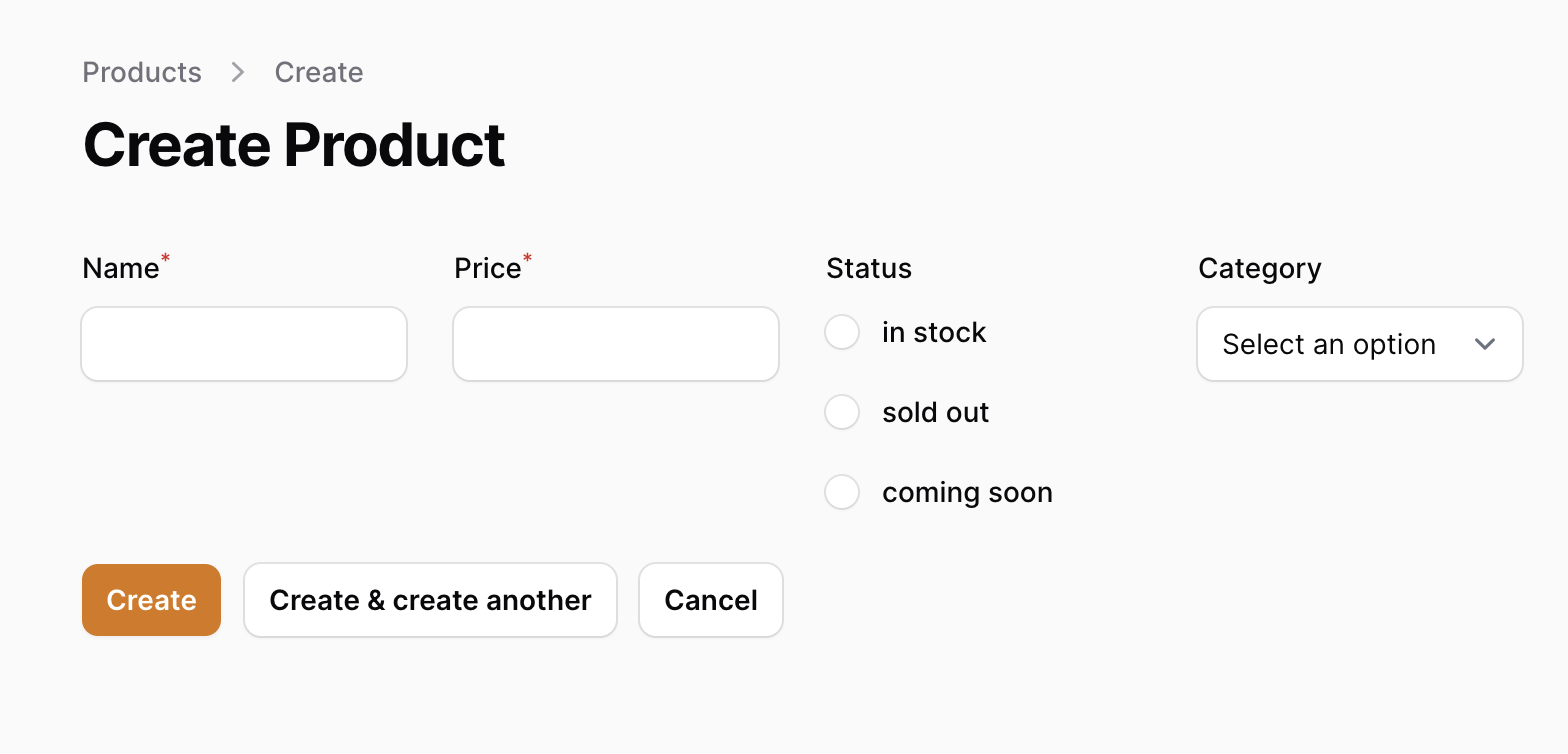Focus the Price input field
Image resolution: width=1568 pixels, height=754 pixels.
616,344
